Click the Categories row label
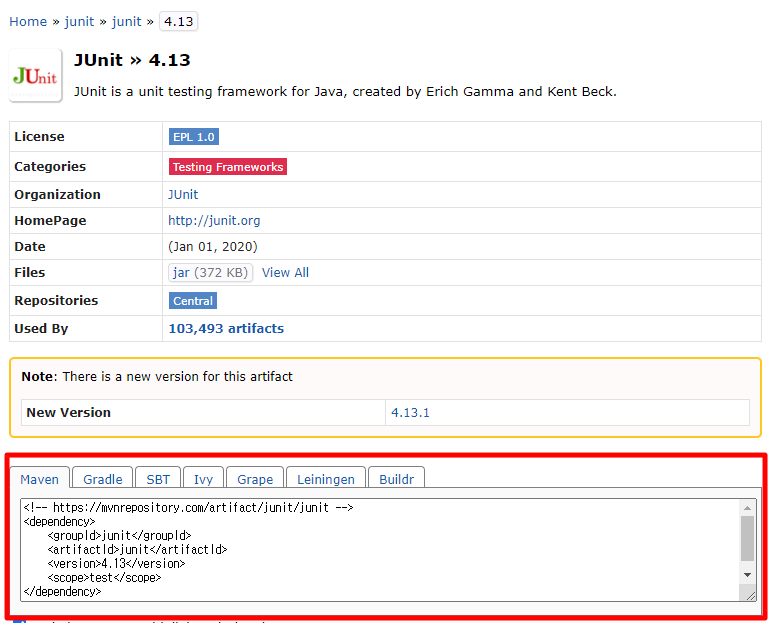The image size is (769, 623). [x=50, y=167]
